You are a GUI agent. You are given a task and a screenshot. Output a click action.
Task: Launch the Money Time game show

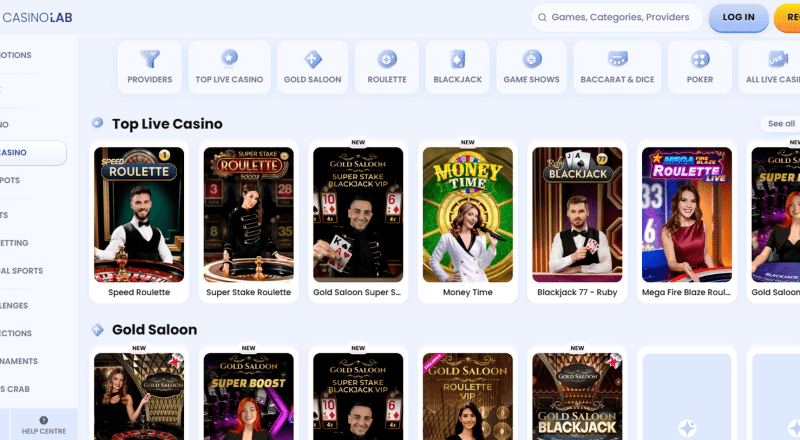[x=468, y=222]
